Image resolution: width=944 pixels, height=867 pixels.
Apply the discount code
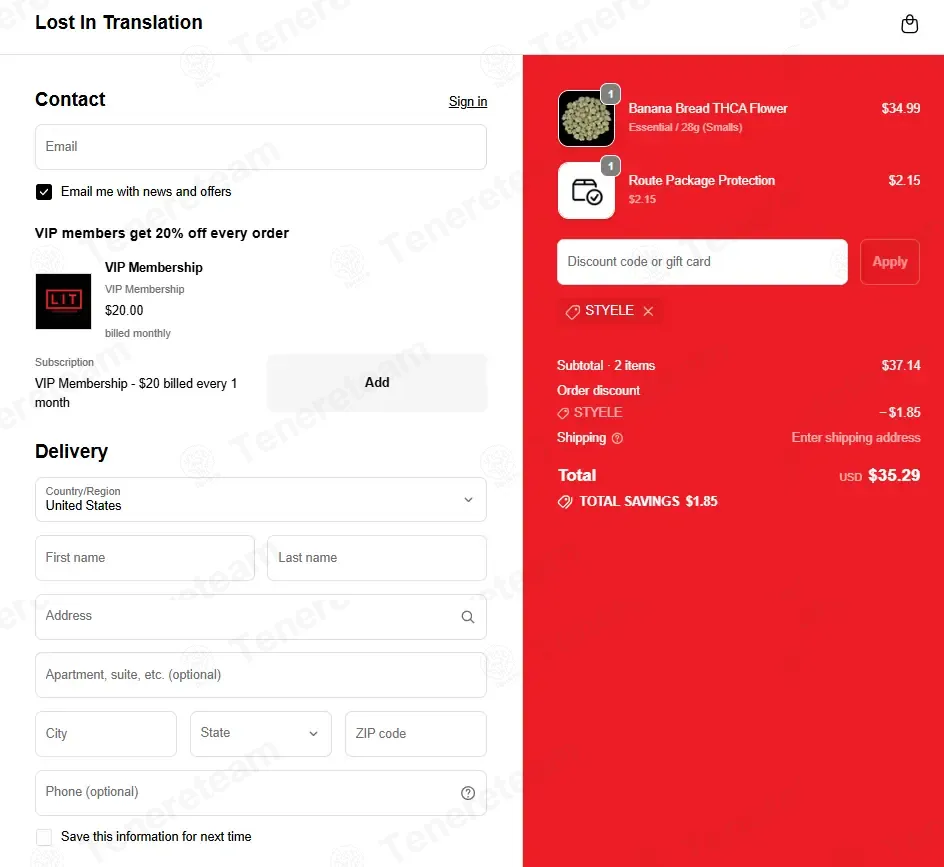(890, 262)
